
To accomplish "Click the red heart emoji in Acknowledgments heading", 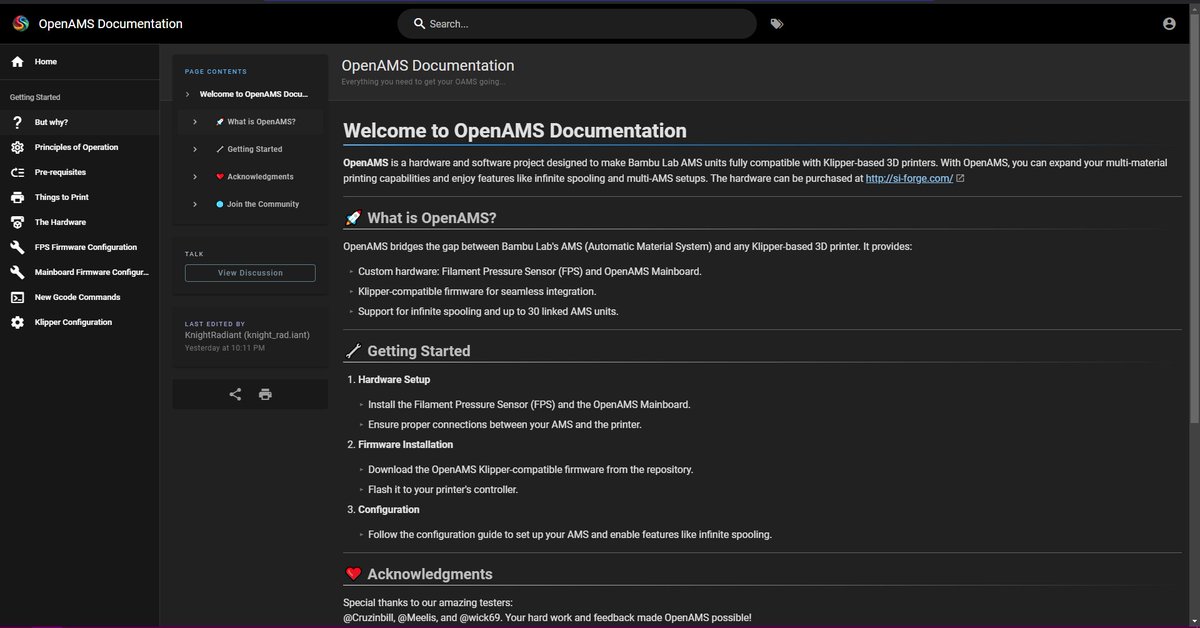I will point(353,574).
